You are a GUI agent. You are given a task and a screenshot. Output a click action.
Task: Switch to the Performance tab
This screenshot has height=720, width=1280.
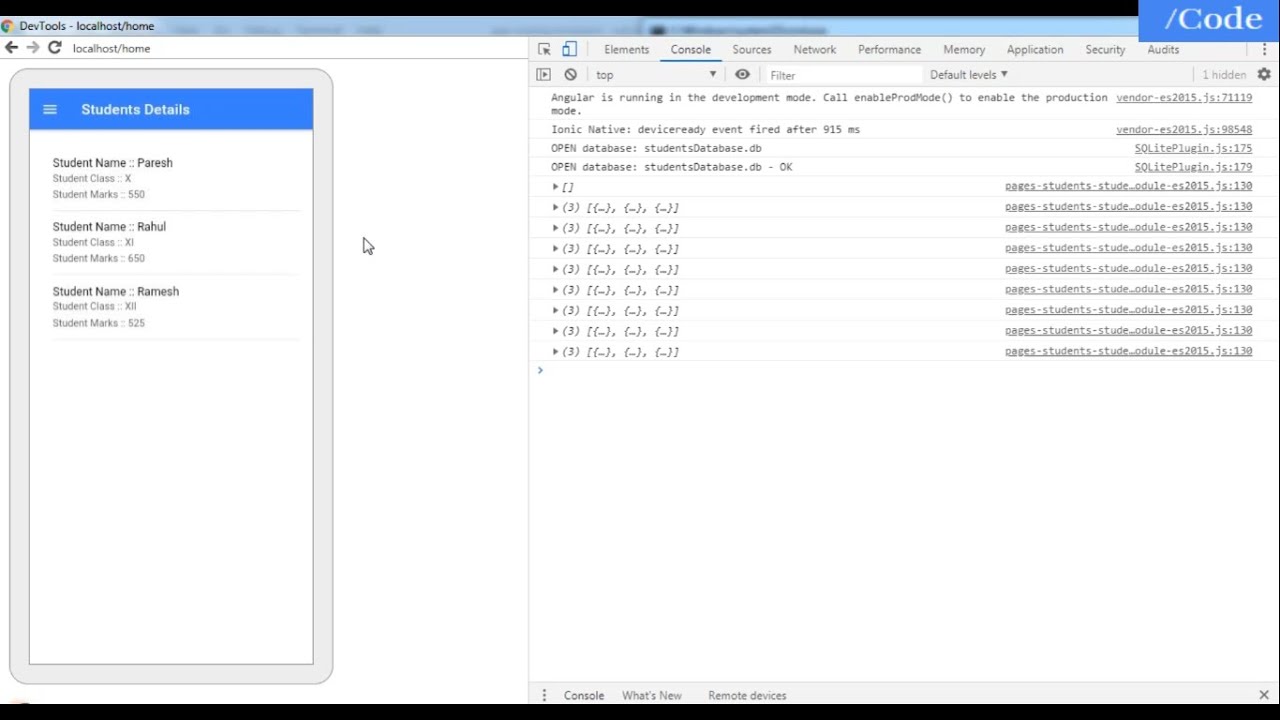[889, 49]
